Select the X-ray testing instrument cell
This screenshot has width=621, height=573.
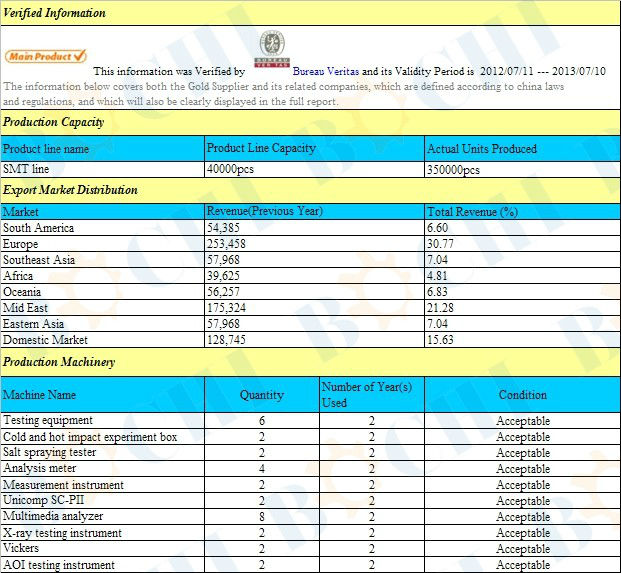point(103,533)
